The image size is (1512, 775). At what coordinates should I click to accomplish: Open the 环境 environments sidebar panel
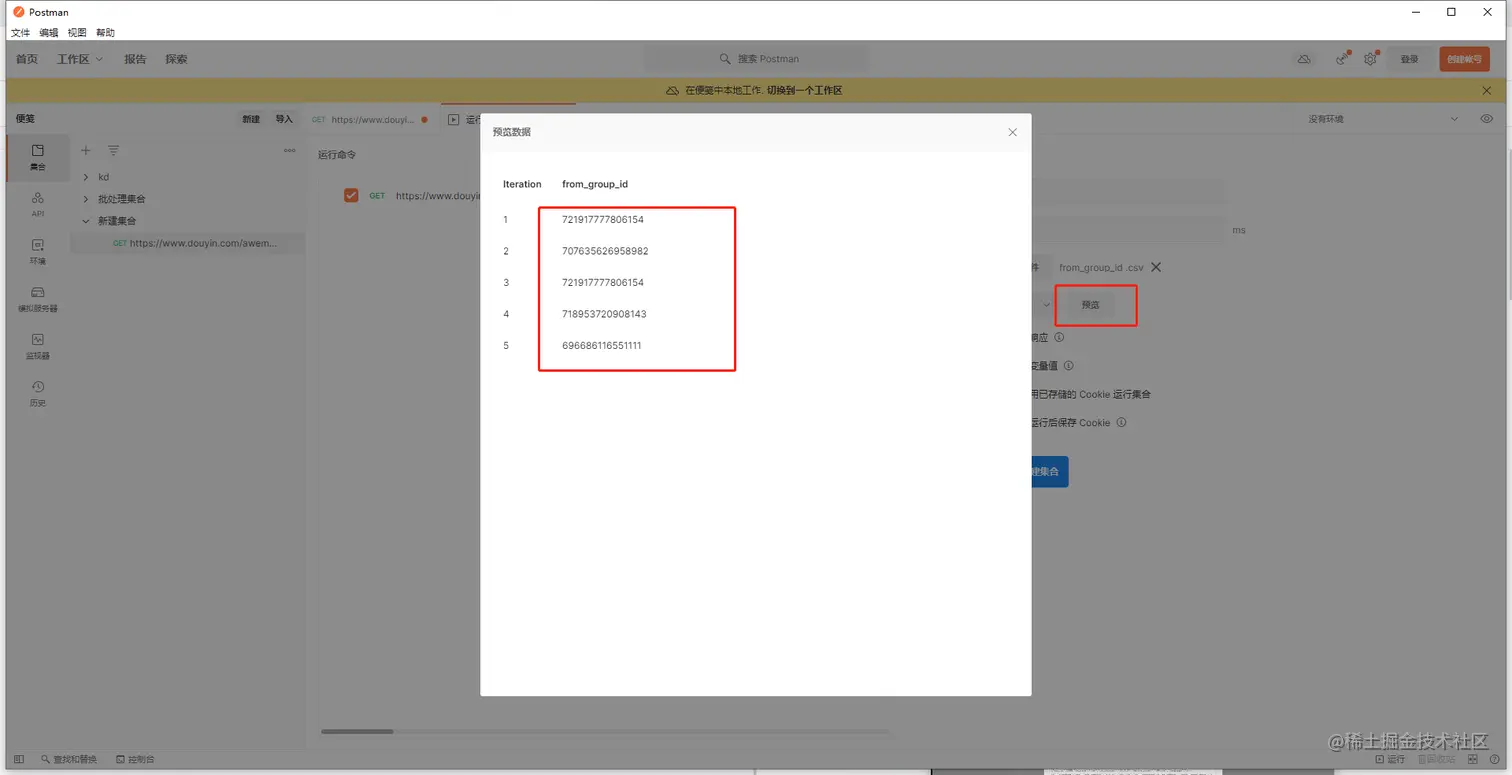click(38, 251)
